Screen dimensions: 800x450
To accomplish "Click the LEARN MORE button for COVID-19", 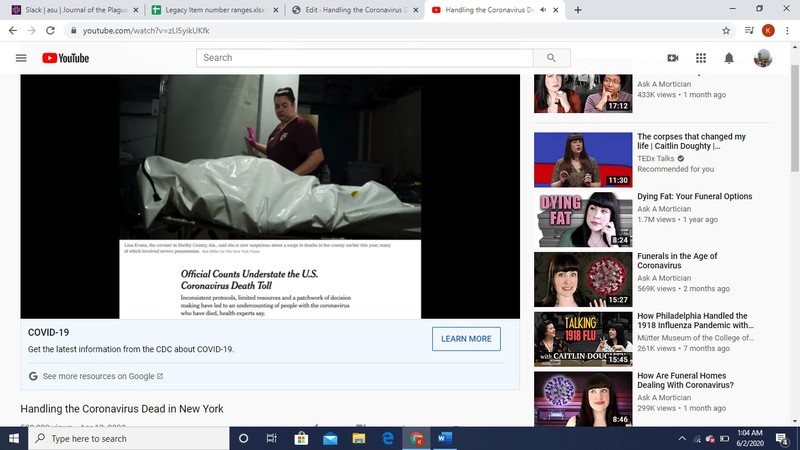I will 466,339.
